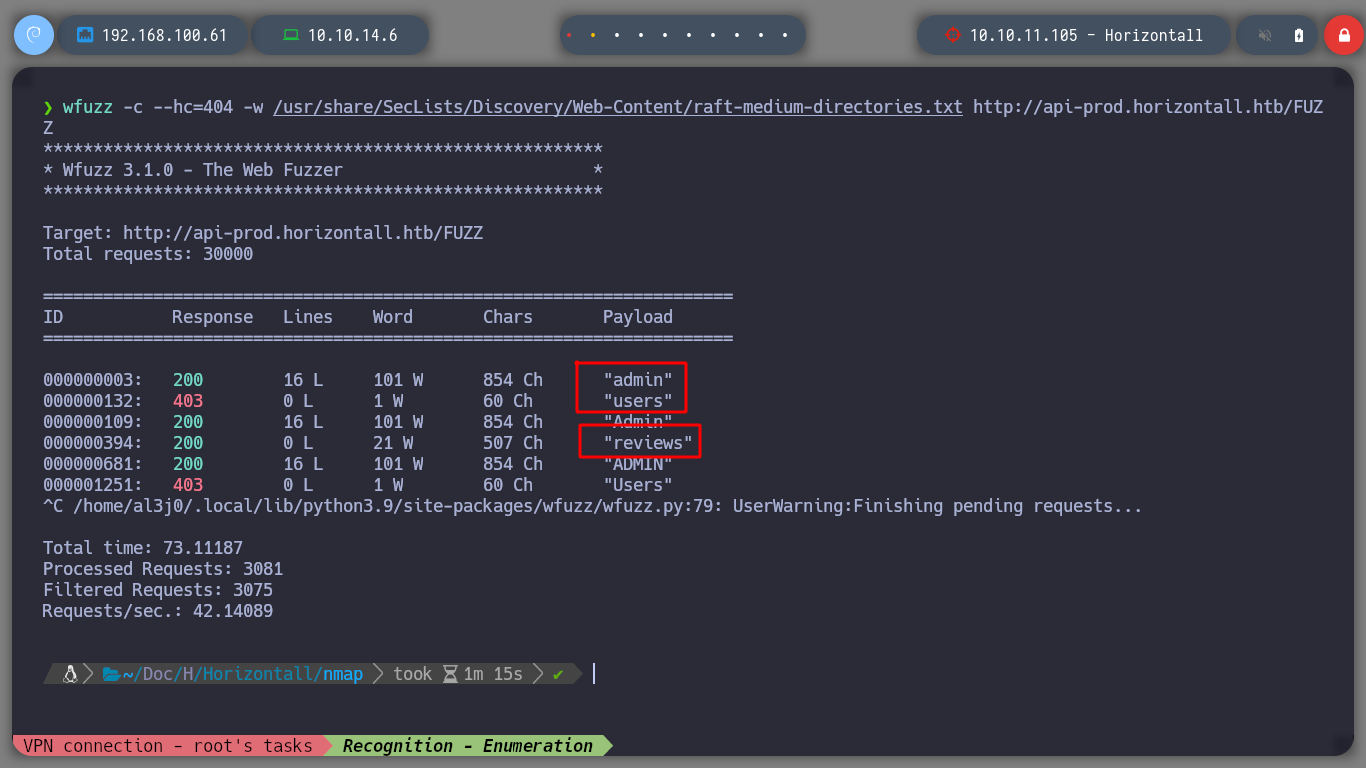
Task: Click the 200 response of row 000000003
Action: point(188,380)
